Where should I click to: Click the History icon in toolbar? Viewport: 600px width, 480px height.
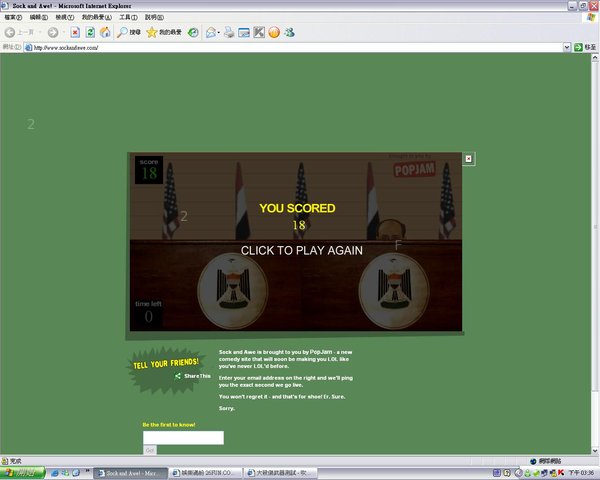pos(193,32)
